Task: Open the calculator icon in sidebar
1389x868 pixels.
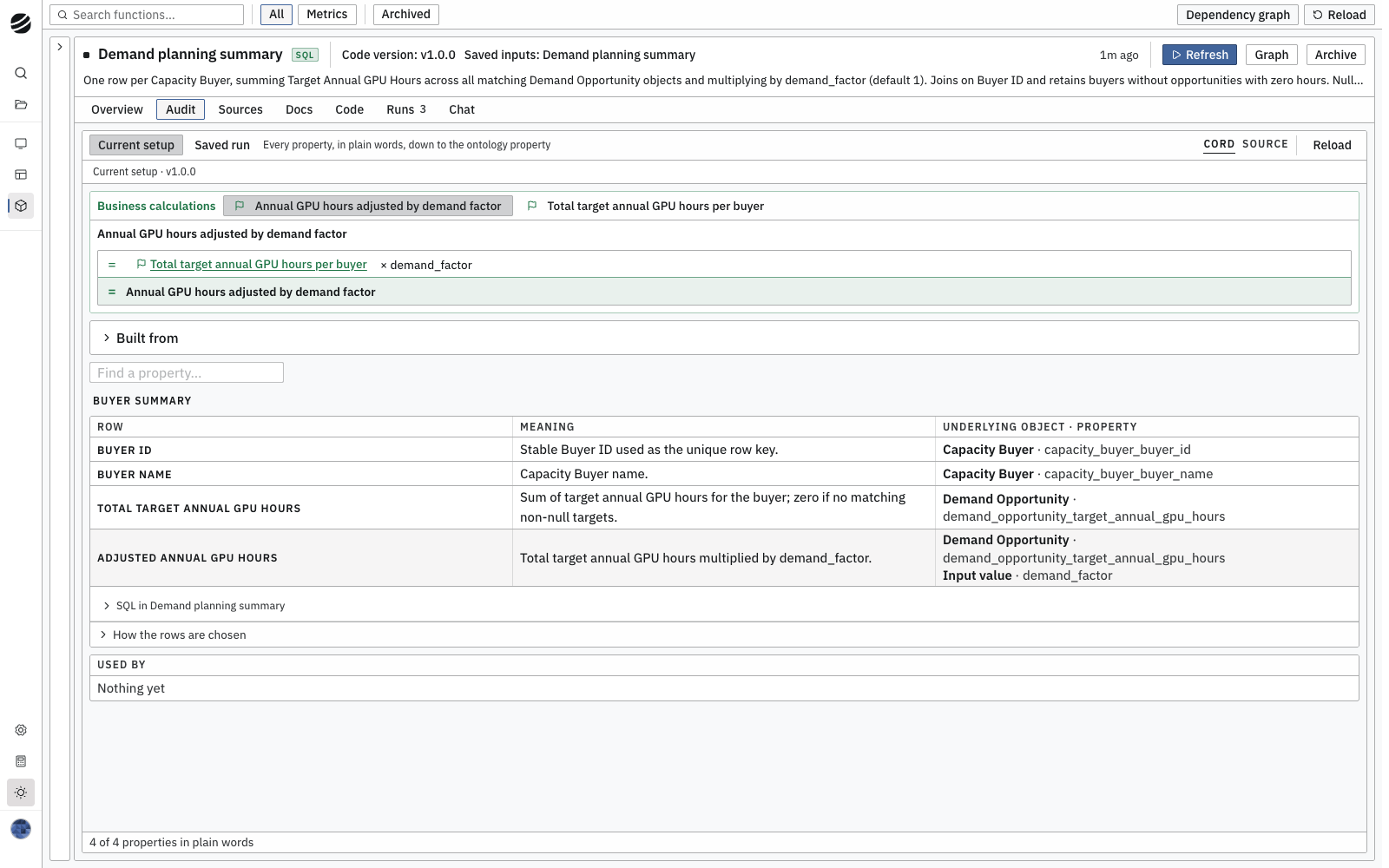Action: coord(21,761)
